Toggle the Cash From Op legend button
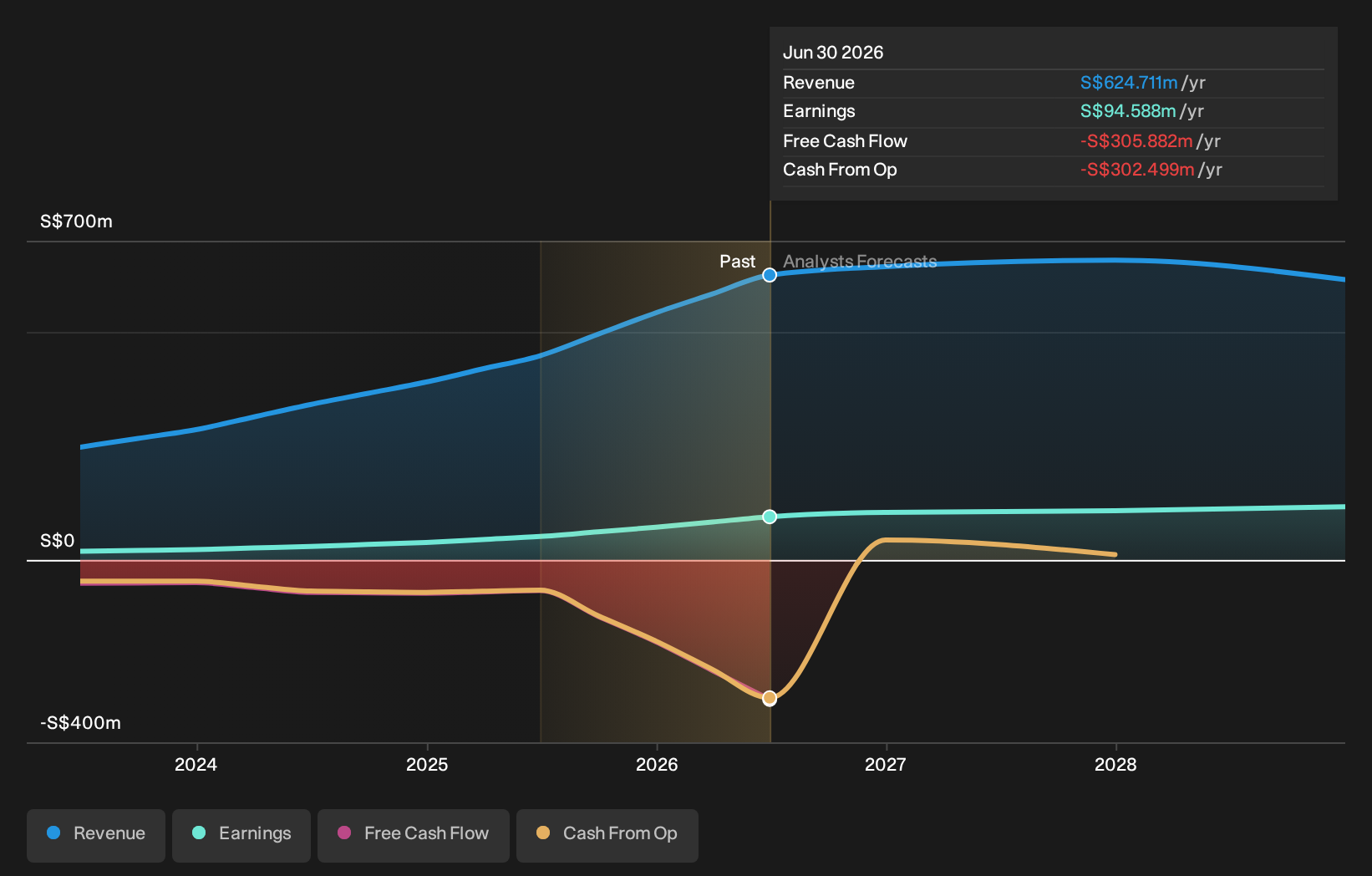The height and width of the screenshot is (876, 1372). (607, 835)
